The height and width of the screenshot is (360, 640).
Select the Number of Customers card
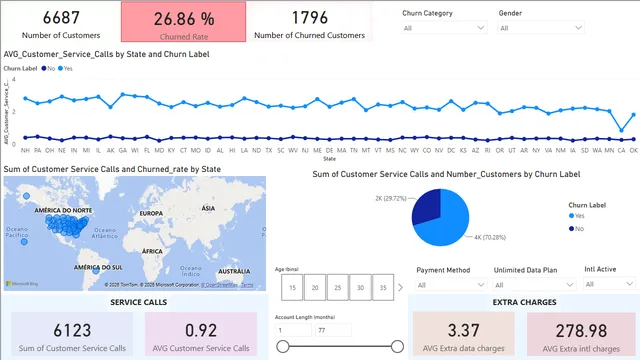pos(61,22)
